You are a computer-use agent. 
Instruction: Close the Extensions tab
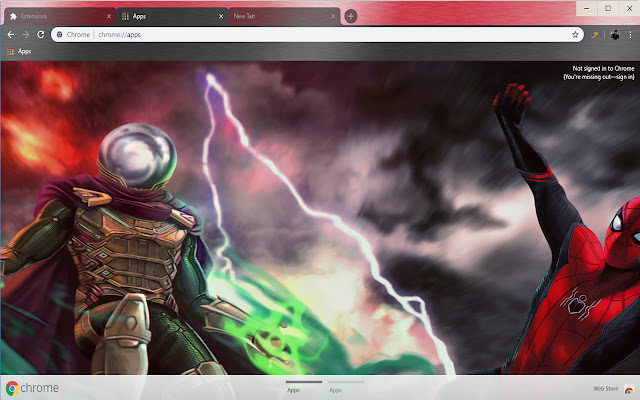pos(109,16)
